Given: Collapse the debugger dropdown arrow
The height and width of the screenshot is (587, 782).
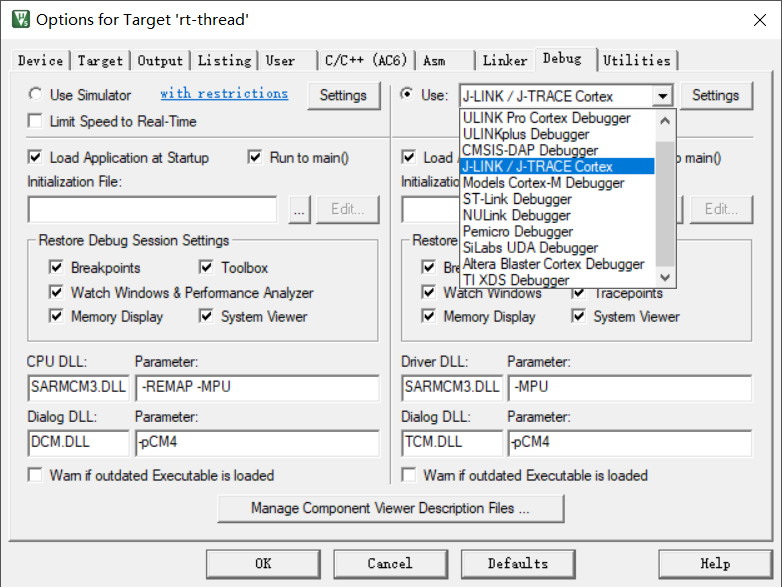Looking at the screenshot, I should 662,96.
